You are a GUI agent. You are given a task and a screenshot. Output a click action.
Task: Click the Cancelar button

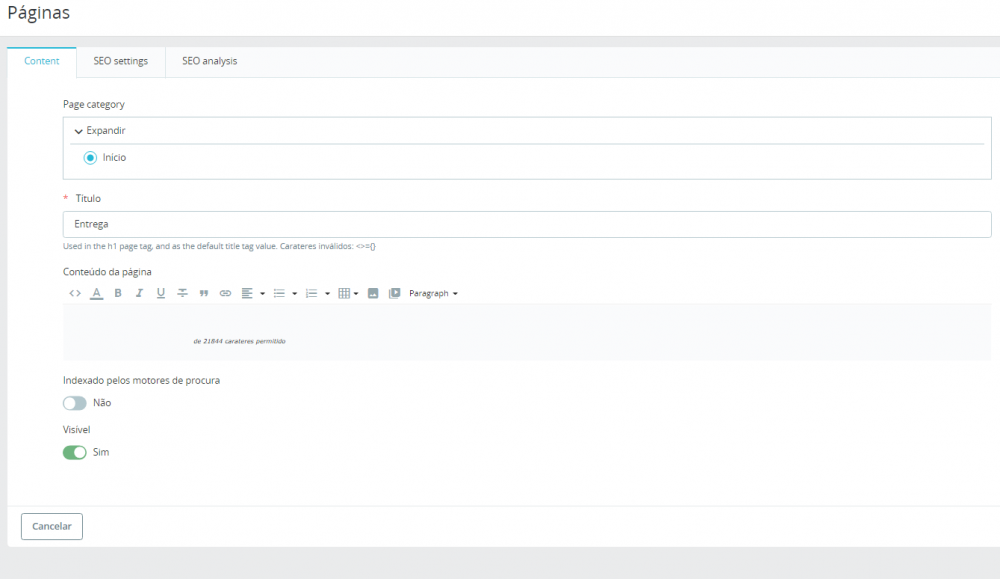(51, 526)
